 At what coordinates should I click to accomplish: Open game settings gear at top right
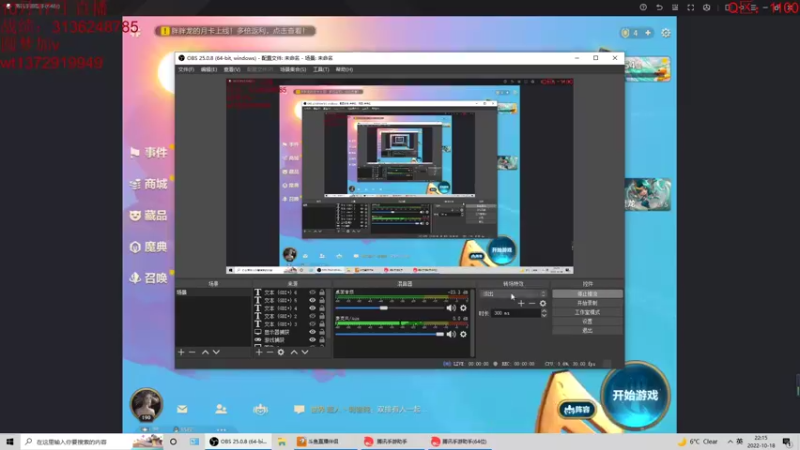tap(666, 33)
